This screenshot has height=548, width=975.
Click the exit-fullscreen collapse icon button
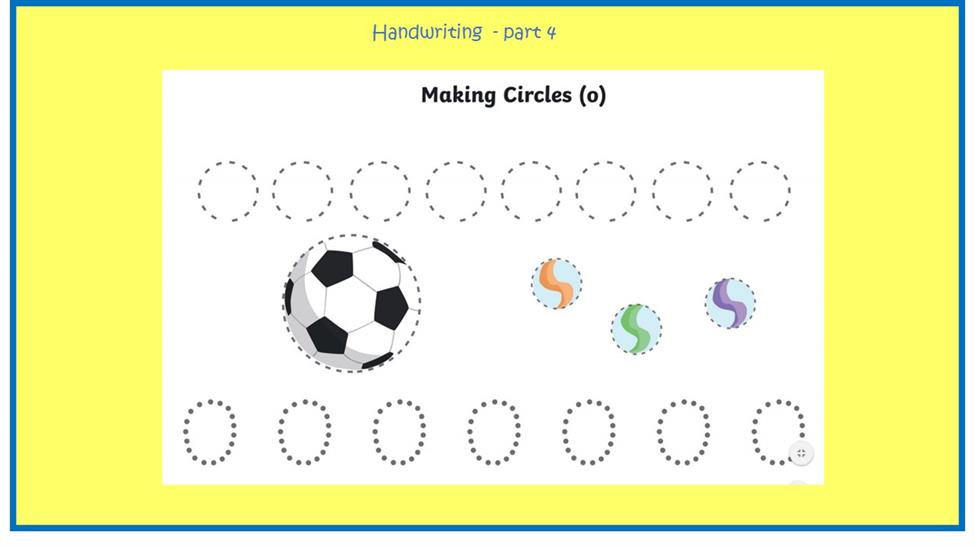point(801,453)
